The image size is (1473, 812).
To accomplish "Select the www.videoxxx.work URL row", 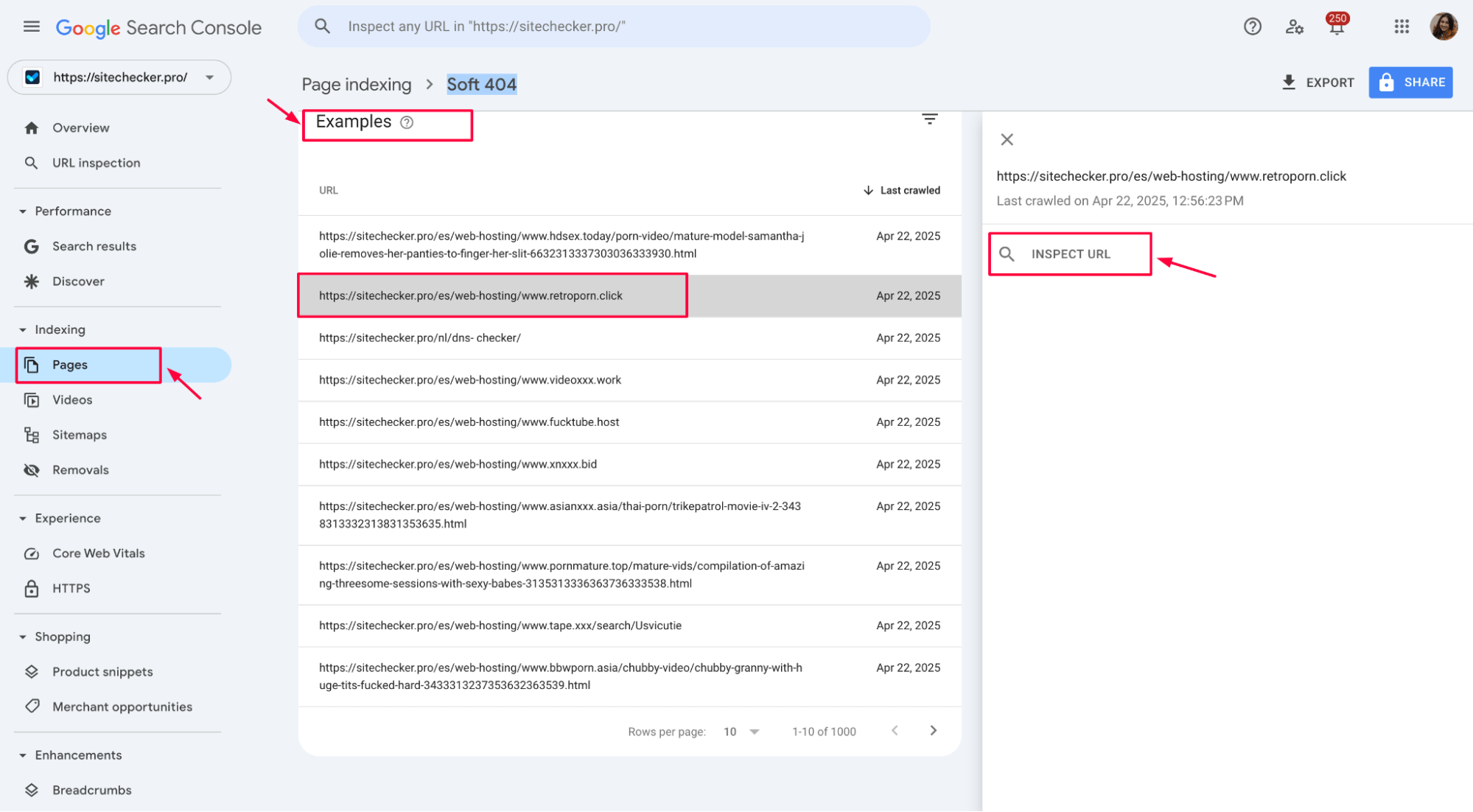I will [629, 380].
